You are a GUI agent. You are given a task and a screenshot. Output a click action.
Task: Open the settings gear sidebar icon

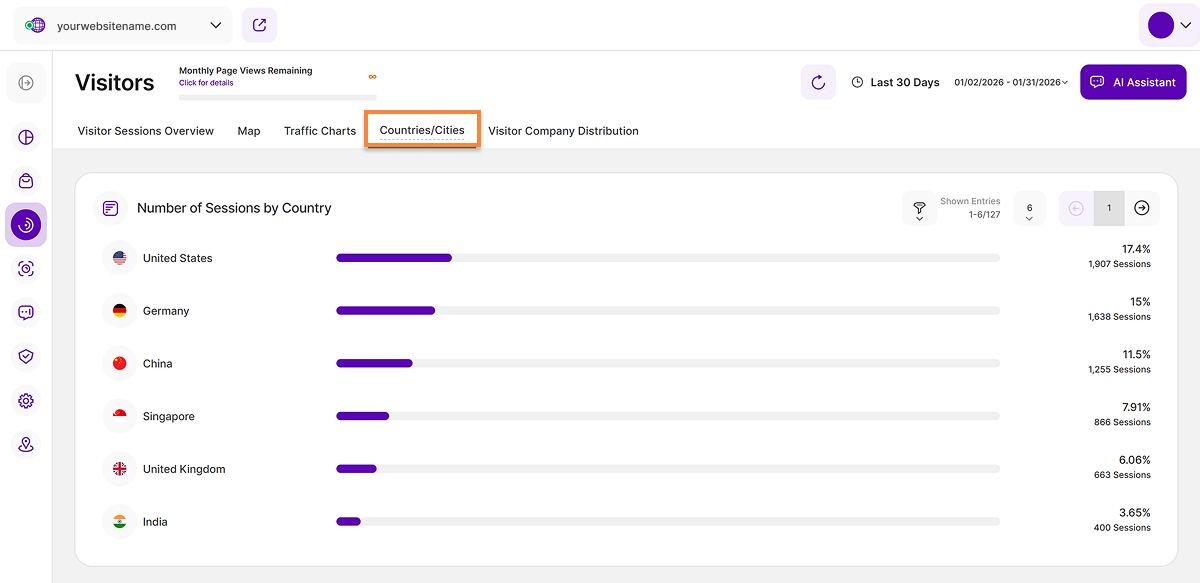[x=26, y=401]
